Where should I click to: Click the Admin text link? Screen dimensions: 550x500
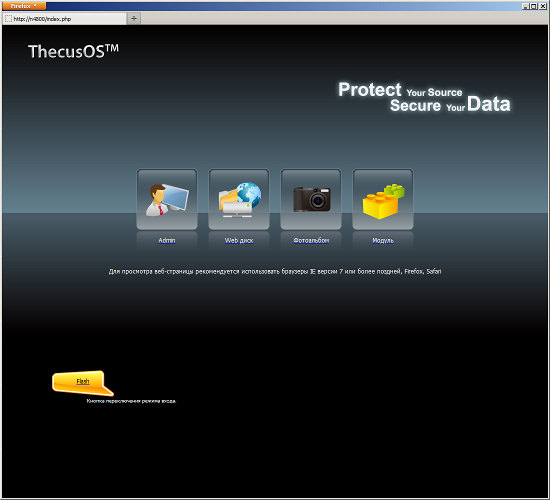[x=167, y=240]
